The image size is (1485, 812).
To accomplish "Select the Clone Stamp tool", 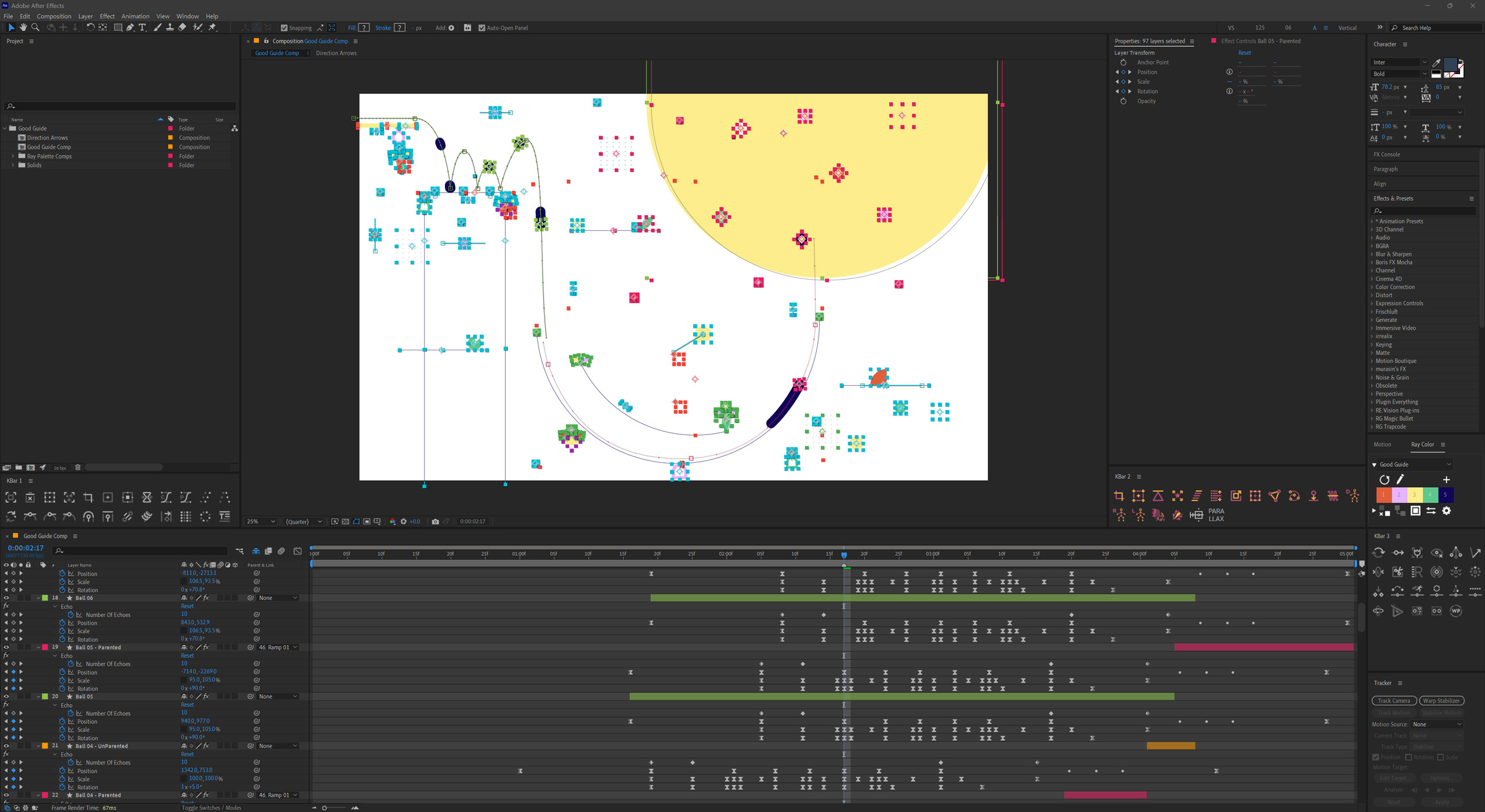I will coord(169,27).
